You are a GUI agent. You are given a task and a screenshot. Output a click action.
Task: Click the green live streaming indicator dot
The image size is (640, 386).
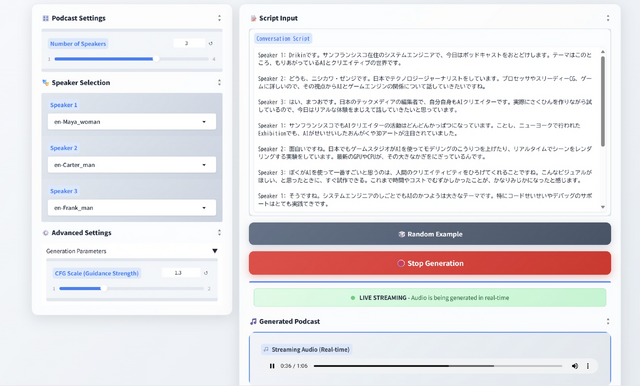point(353,298)
